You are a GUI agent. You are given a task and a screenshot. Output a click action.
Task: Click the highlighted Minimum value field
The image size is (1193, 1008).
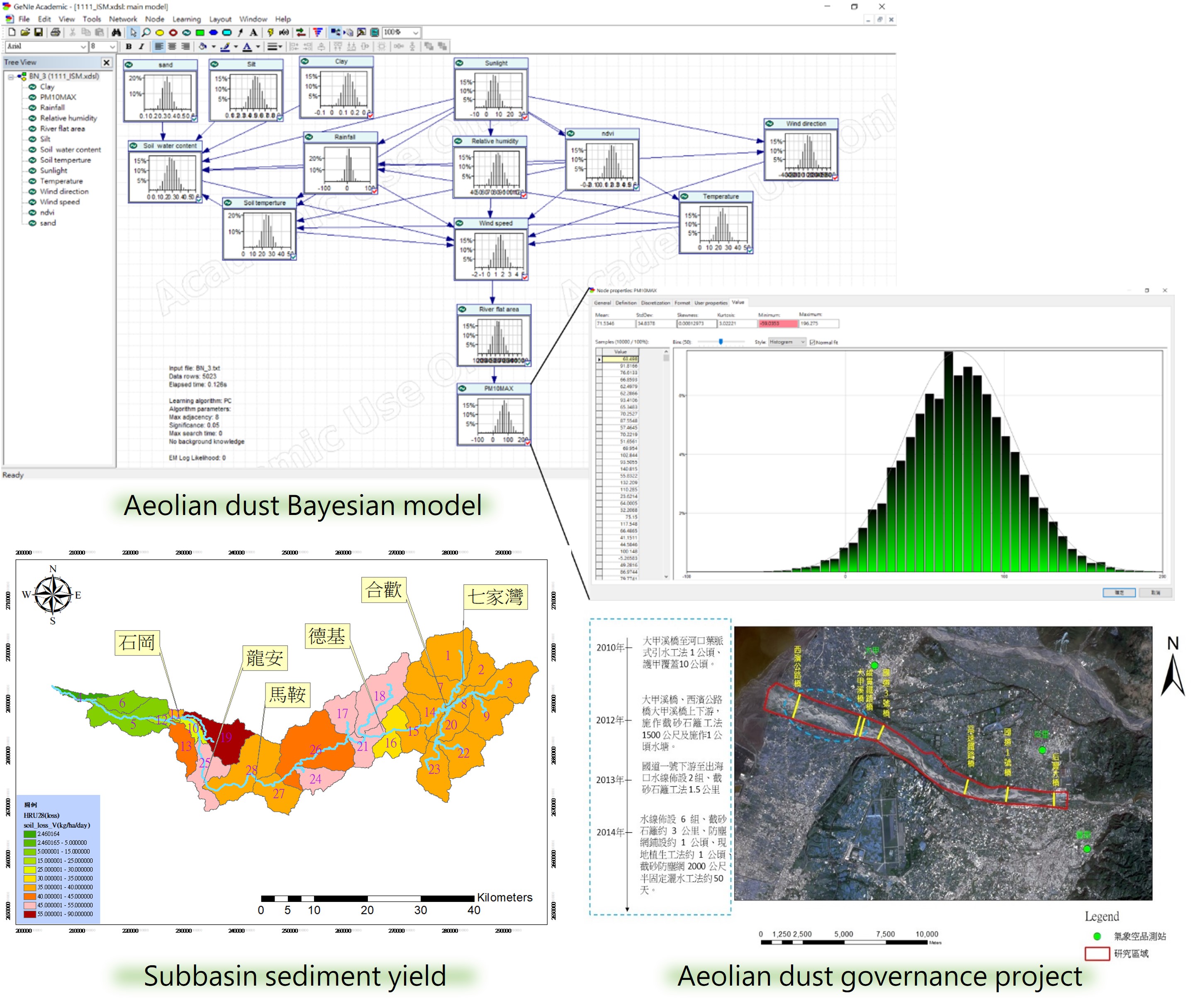click(777, 324)
